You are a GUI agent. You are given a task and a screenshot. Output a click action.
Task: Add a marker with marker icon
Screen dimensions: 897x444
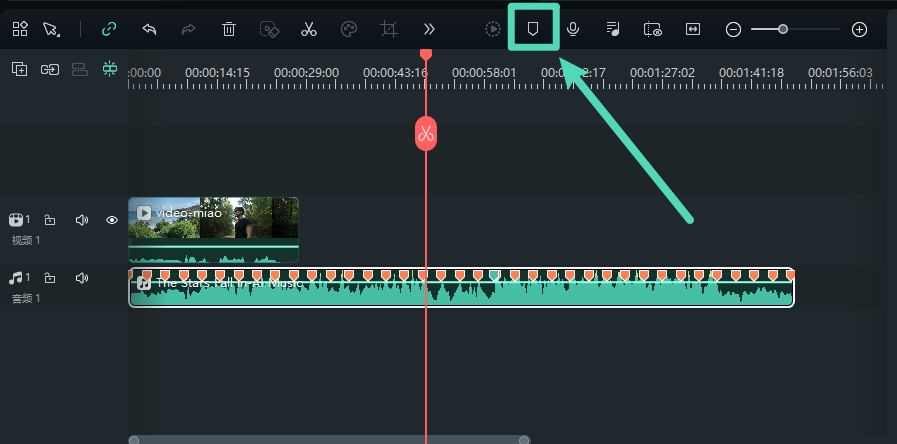533,29
